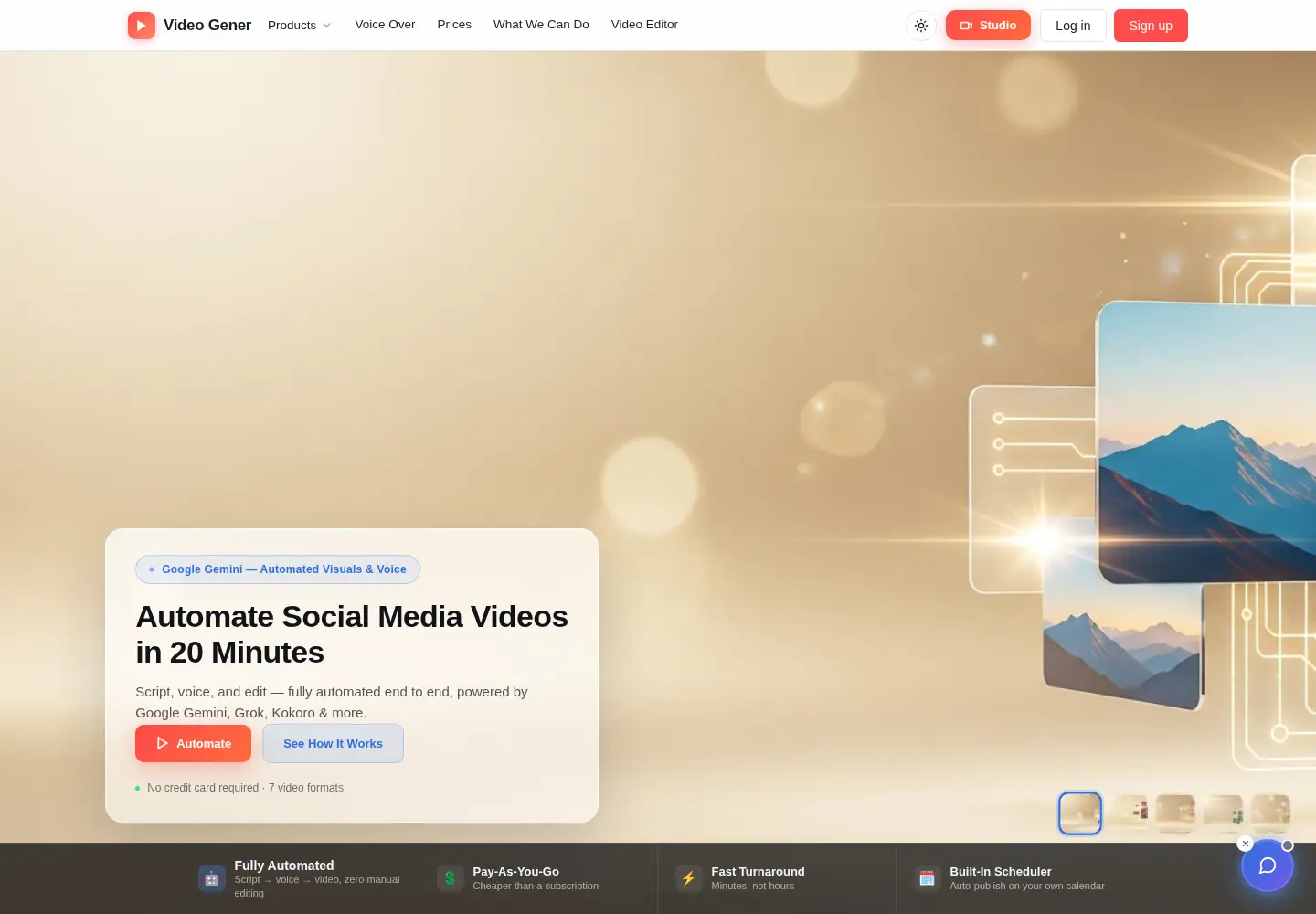The height and width of the screenshot is (914, 1316).
Task: Click the Log in button
Action: (x=1073, y=26)
